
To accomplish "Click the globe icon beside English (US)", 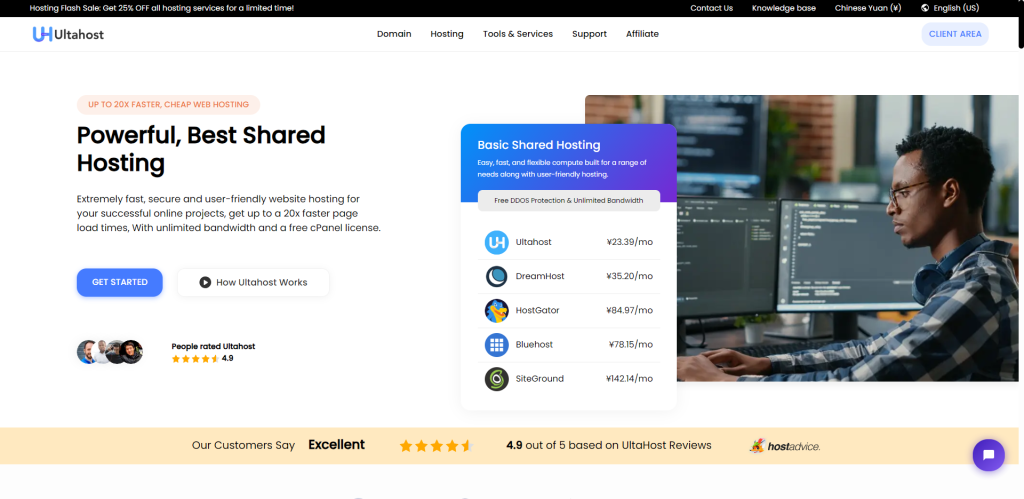I will pyautogui.click(x=925, y=8).
